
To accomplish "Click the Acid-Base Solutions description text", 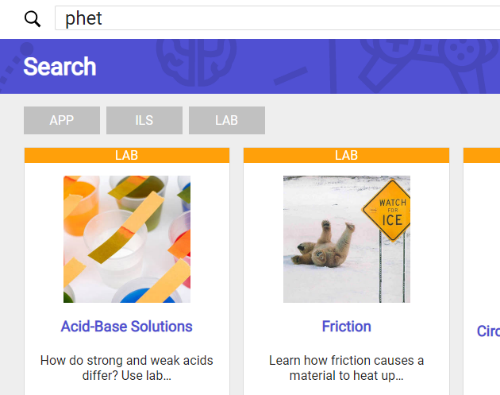I will (127, 368).
